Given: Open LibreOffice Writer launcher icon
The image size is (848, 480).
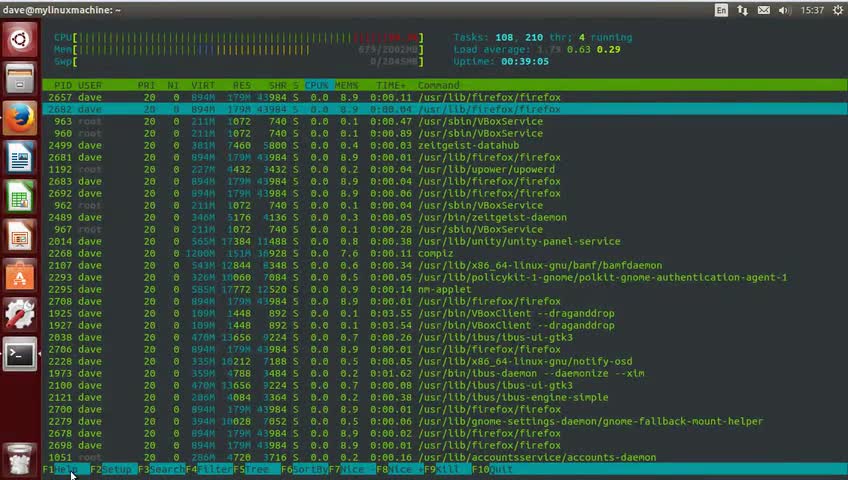Looking at the screenshot, I should point(20,157).
